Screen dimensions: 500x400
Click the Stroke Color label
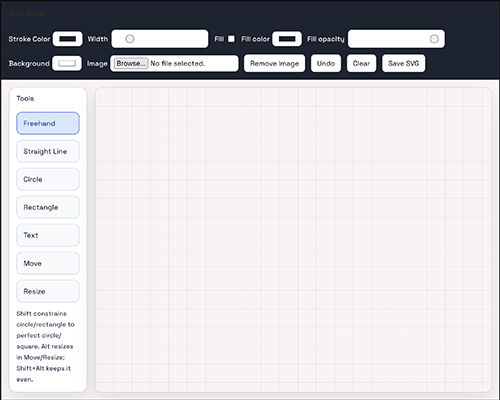point(29,39)
